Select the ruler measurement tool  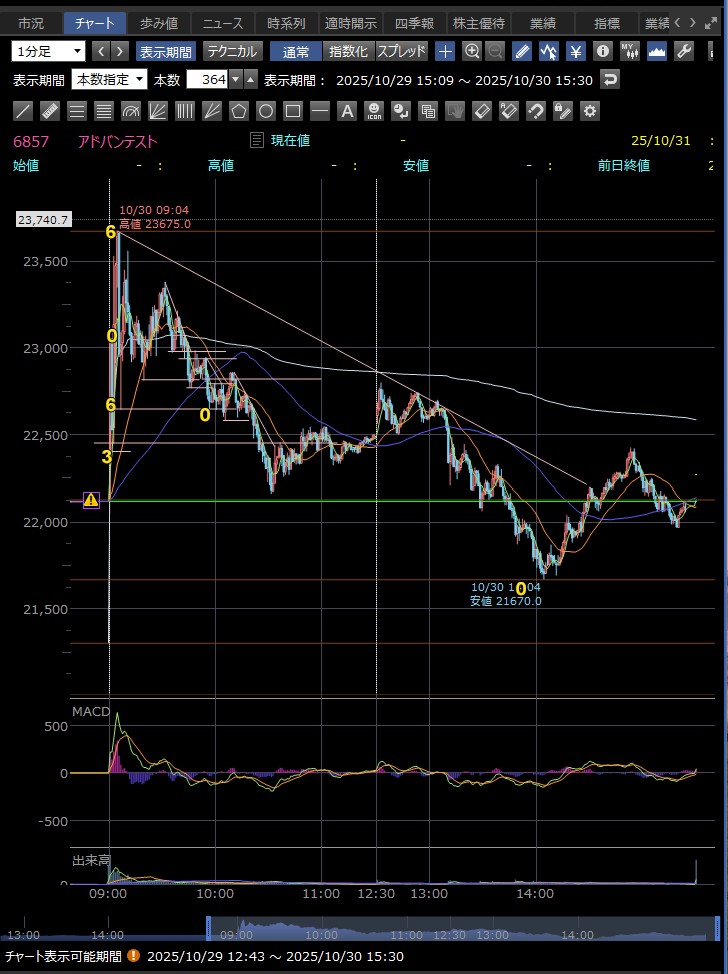(49, 111)
